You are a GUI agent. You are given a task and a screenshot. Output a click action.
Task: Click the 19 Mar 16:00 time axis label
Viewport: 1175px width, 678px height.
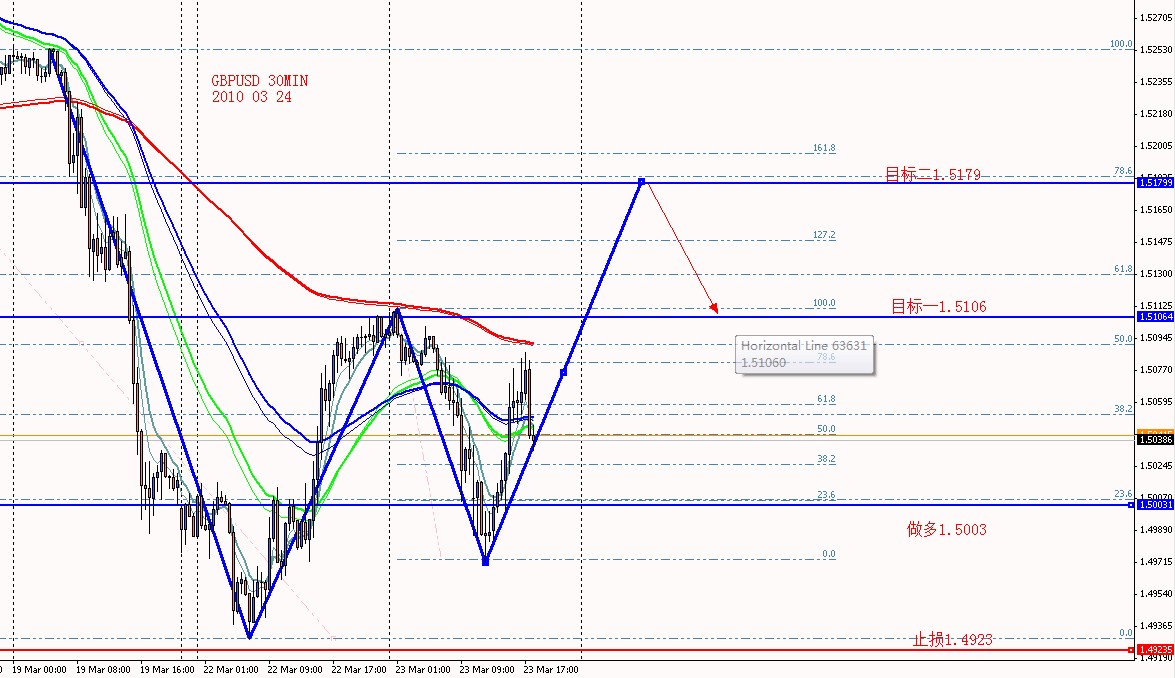click(167, 669)
